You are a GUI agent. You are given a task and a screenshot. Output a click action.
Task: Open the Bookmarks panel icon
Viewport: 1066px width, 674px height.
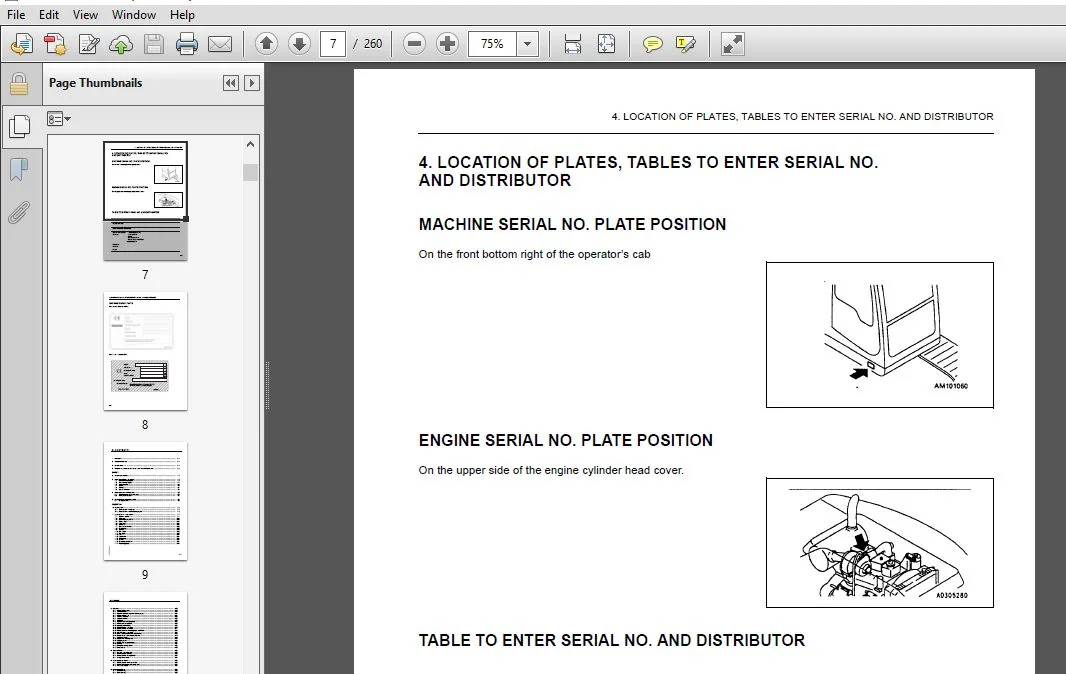19,170
